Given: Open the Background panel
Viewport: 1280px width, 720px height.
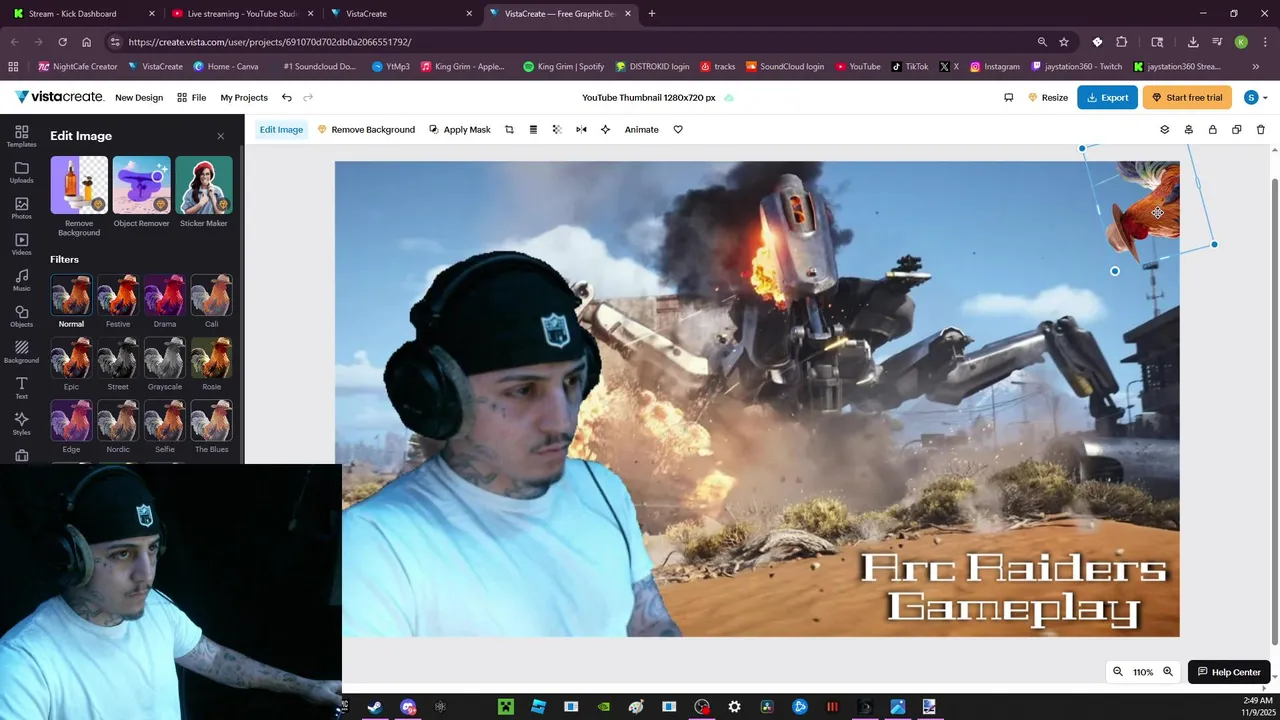Looking at the screenshot, I should click(x=21, y=352).
